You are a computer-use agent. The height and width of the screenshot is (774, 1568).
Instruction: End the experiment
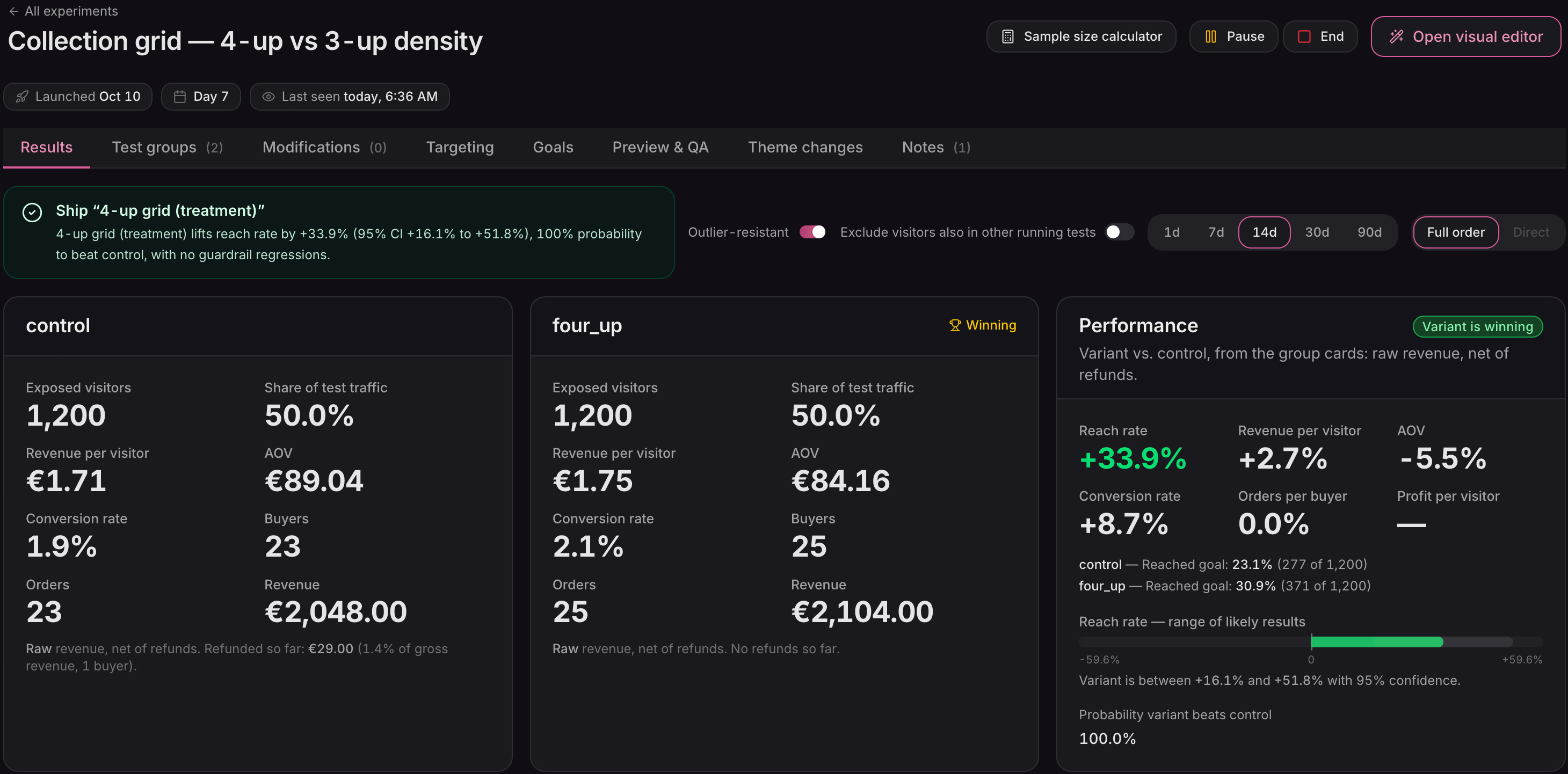(1320, 36)
